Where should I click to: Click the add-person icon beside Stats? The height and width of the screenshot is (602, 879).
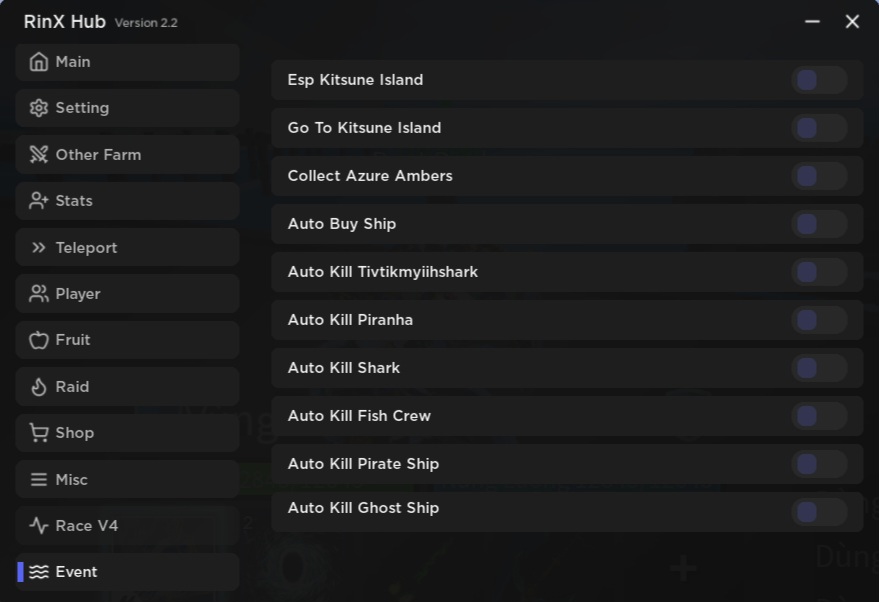tap(39, 201)
